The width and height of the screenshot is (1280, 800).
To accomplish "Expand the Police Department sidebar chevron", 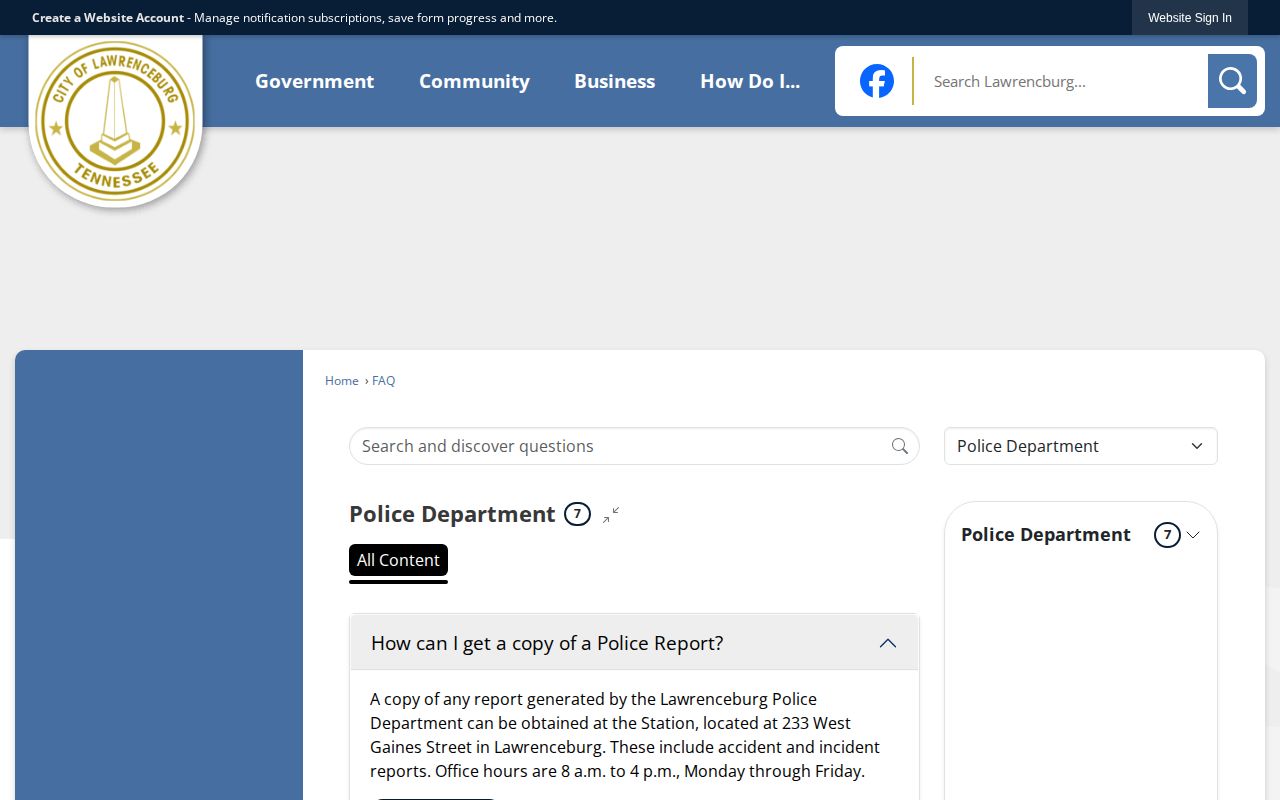I will point(1193,535).
